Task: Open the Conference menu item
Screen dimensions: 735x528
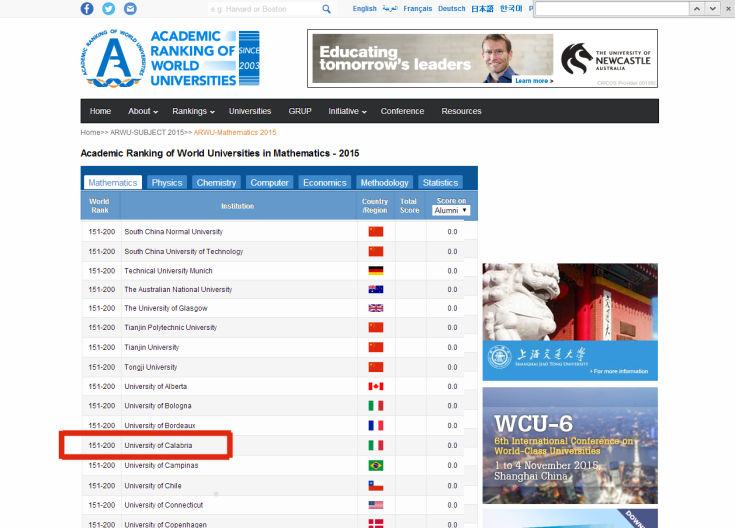Action: click(x=402, y=111)
